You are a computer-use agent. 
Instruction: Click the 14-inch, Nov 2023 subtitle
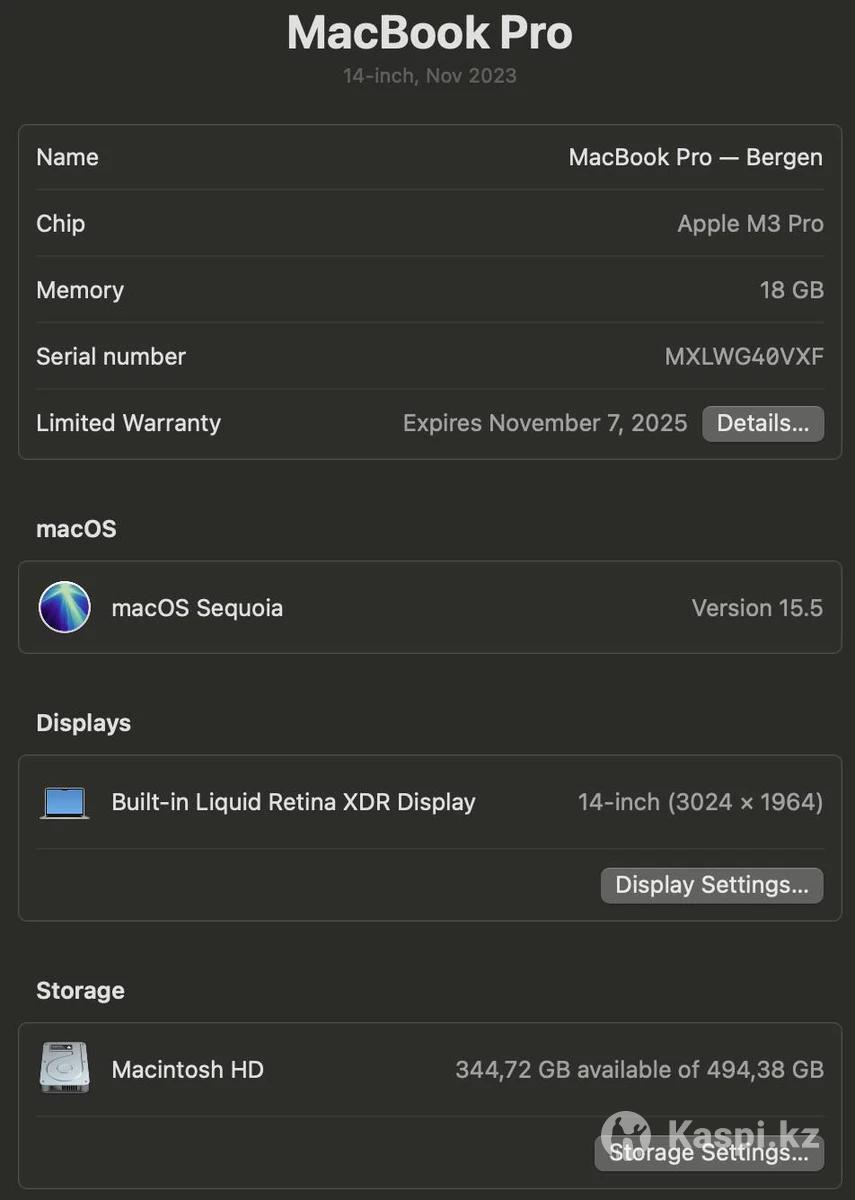(430, 76)
